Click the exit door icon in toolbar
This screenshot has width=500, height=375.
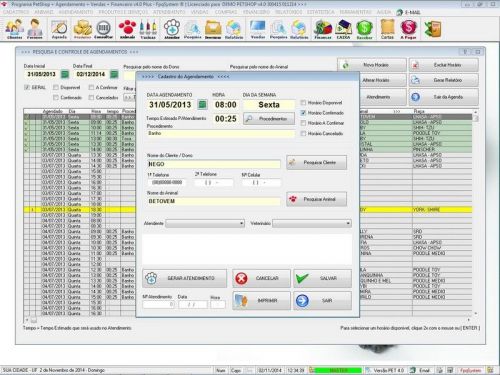click(433, 29)
